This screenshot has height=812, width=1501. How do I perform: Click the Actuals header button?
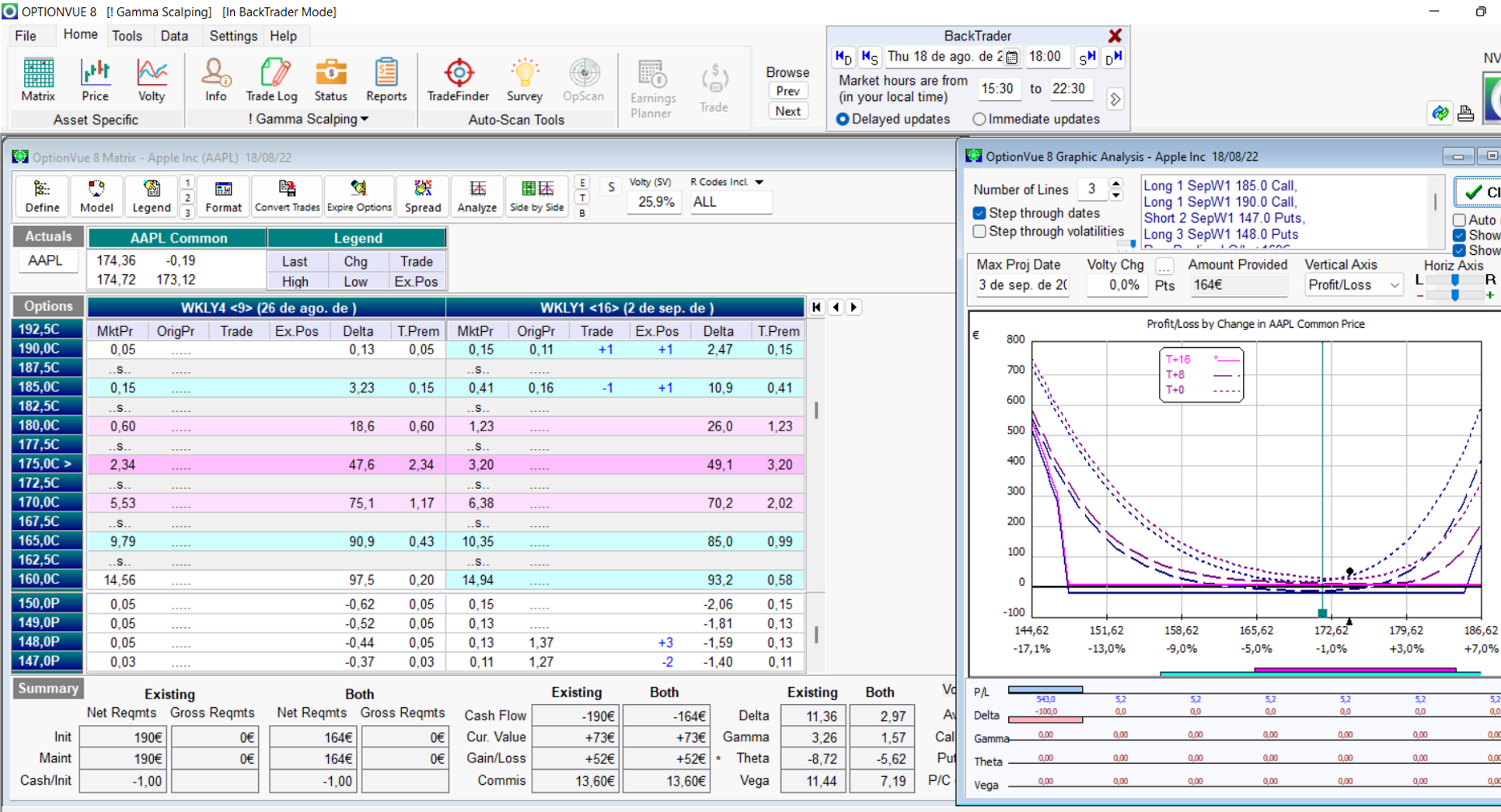(x=48, y=236)
